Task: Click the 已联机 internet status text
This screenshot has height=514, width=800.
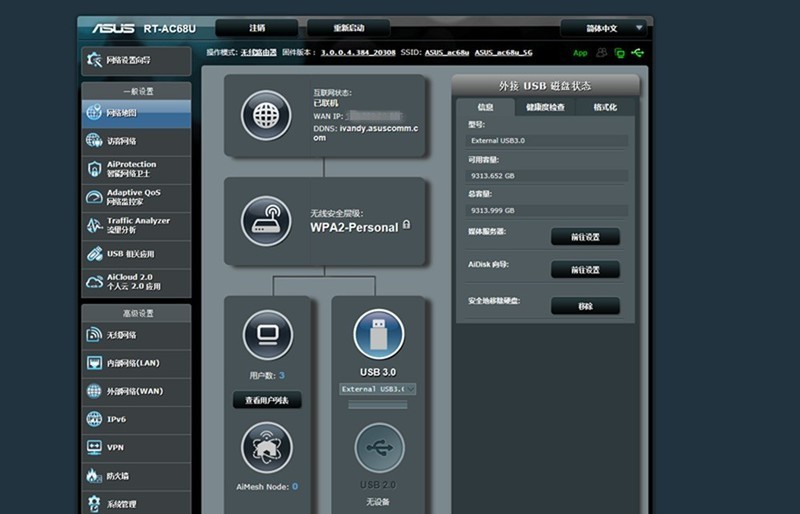Action: 326,104
